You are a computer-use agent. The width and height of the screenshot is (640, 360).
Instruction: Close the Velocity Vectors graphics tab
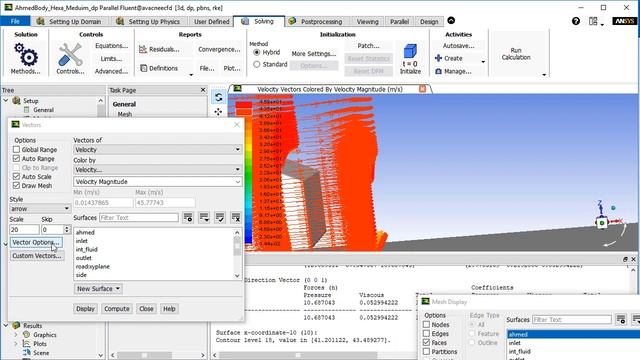(x=422, y=89)
